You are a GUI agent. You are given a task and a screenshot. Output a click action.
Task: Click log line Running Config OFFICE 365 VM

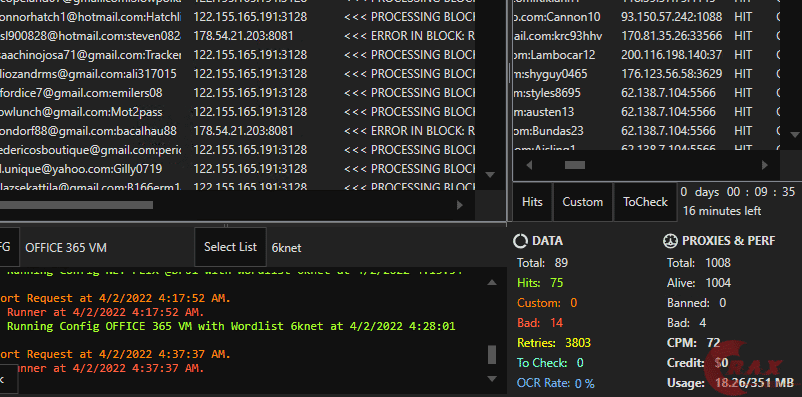pyautogui.click(x=231, y=326)
